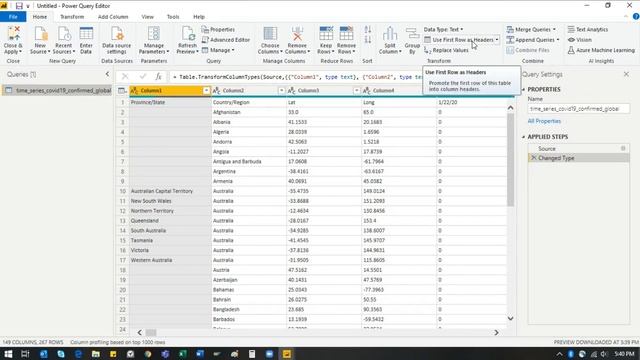640x360 pixels.
Task: Click scroll down arrow of grid
Action: click(x=510, y=318)
